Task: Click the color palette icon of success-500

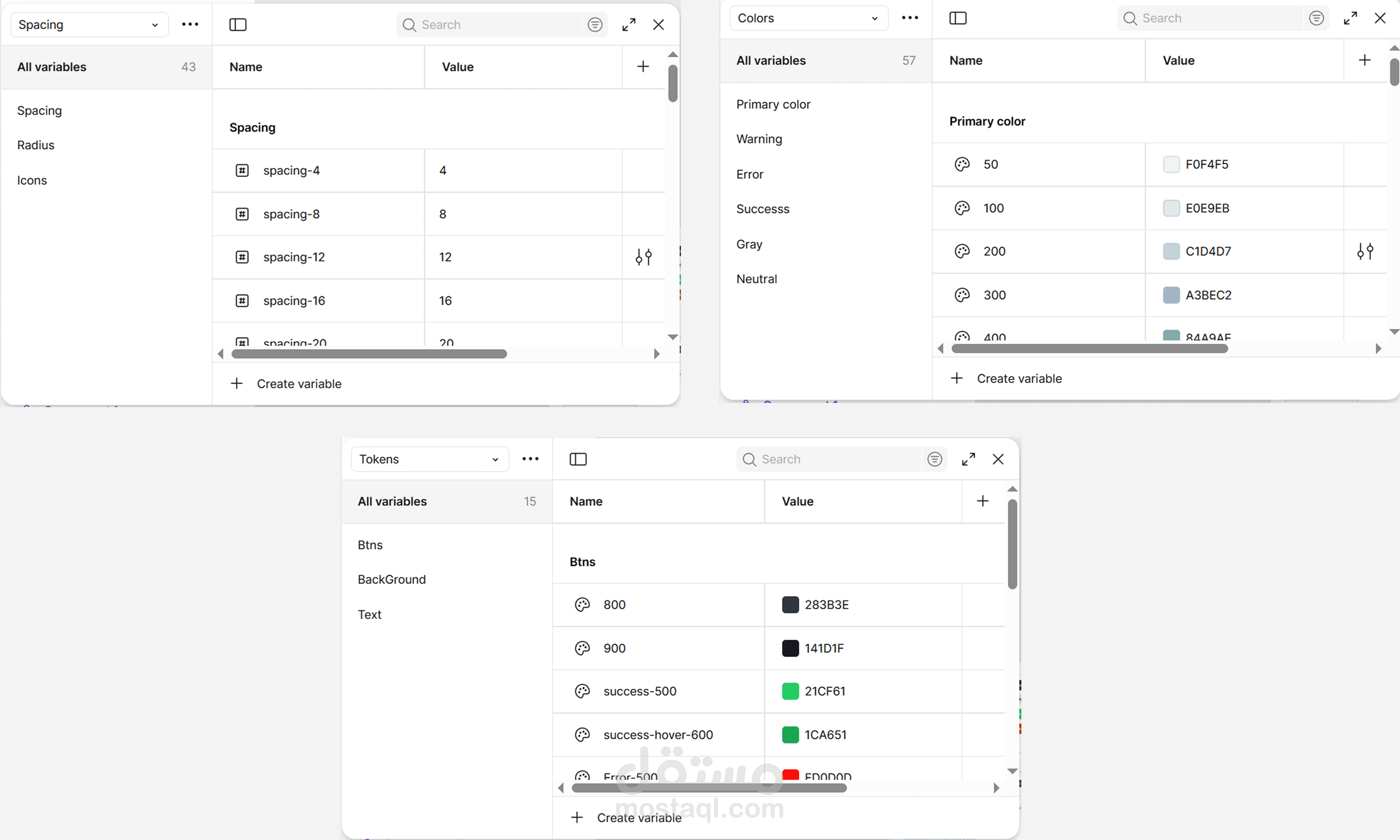Action: tap(583, 691)
